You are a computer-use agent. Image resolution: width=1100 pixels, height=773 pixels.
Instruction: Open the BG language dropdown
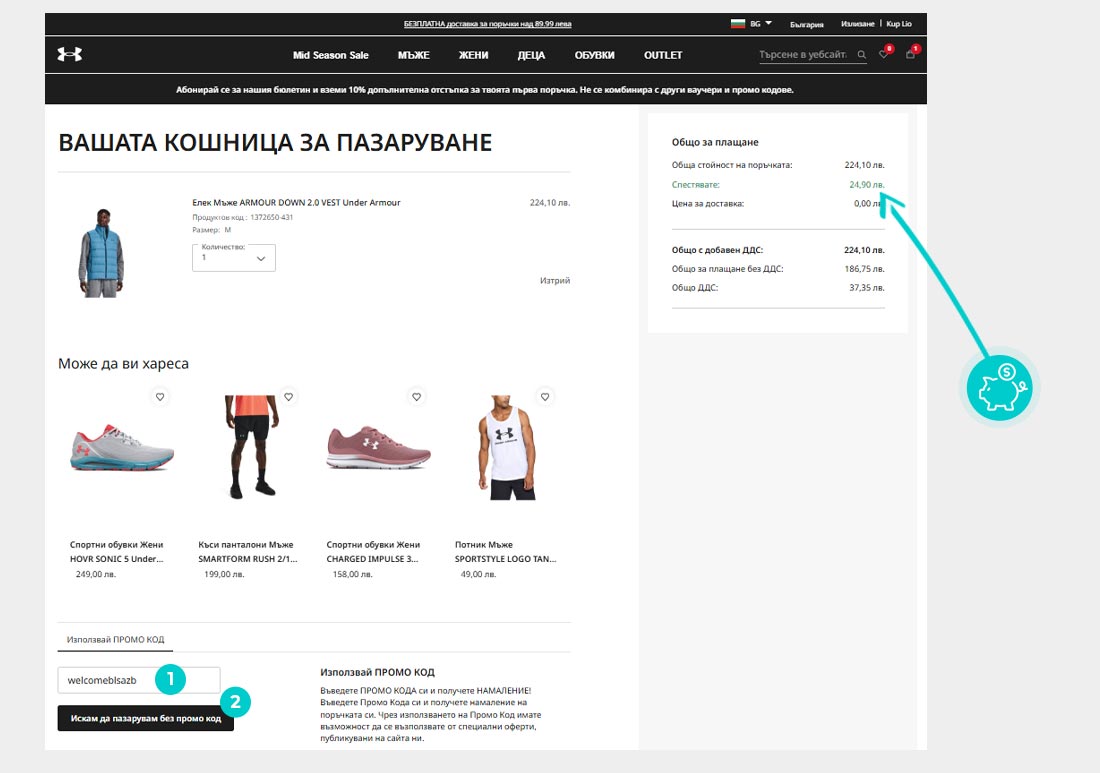[761, 23]
